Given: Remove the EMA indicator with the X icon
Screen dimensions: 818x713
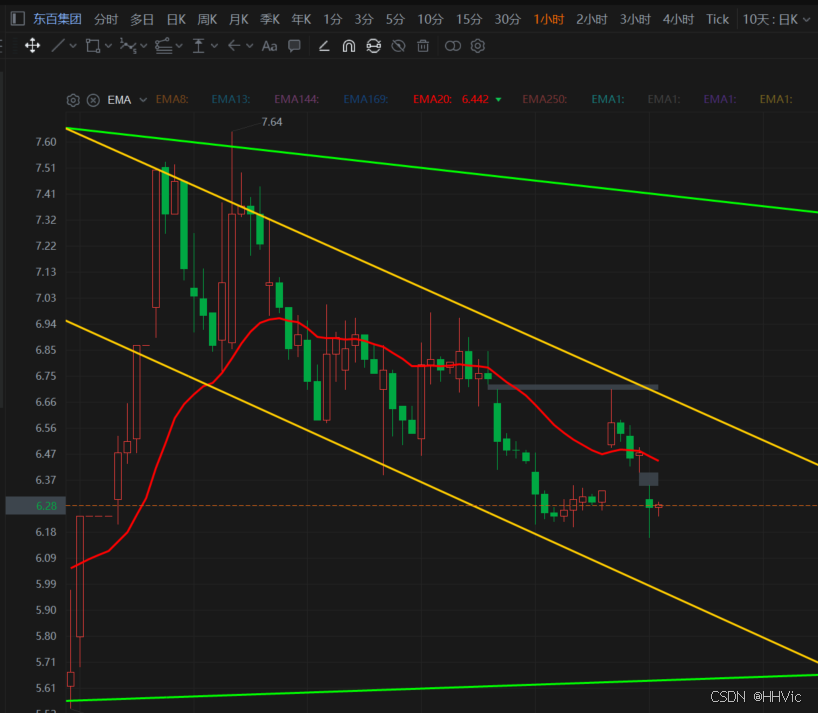Looking at the screenshot, I should (93, 100).
